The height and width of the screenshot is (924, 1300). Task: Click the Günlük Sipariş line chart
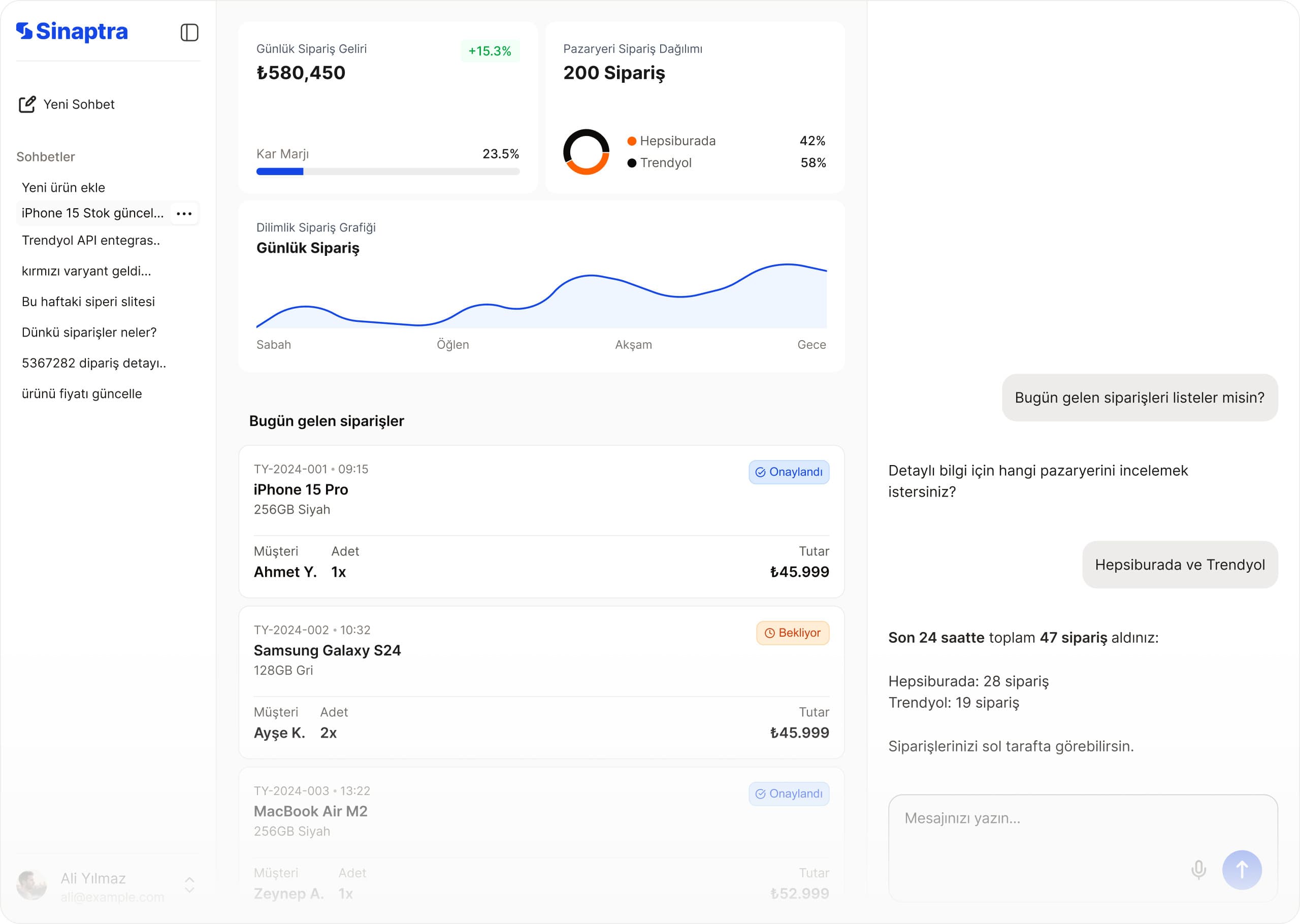tap(542, 296)
